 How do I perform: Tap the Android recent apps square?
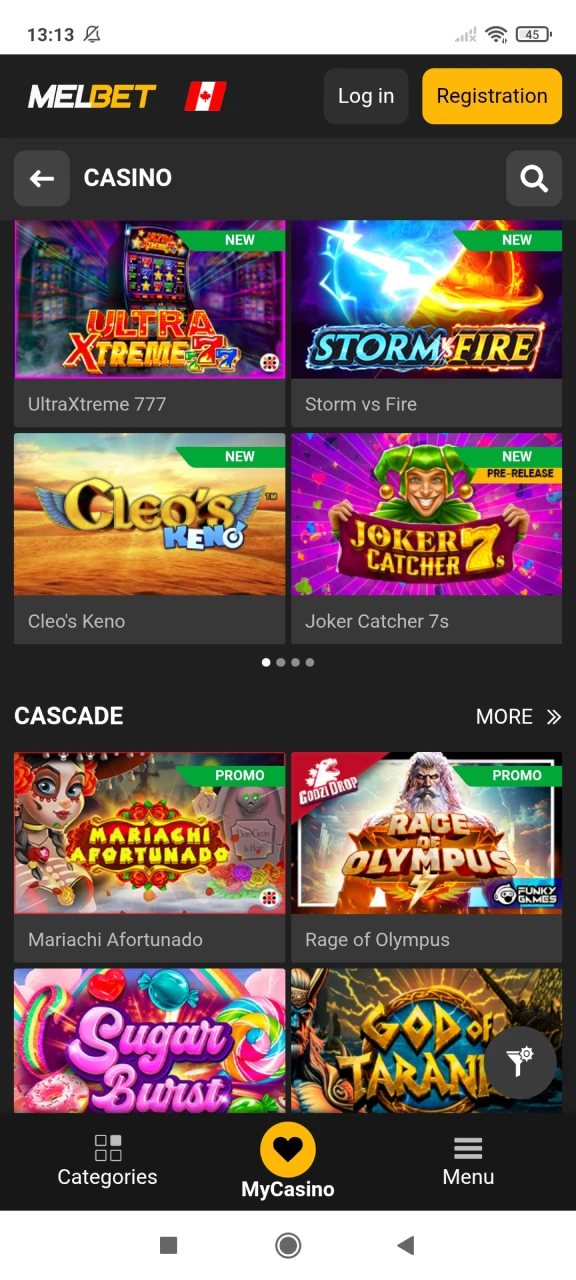[169, 1245]
